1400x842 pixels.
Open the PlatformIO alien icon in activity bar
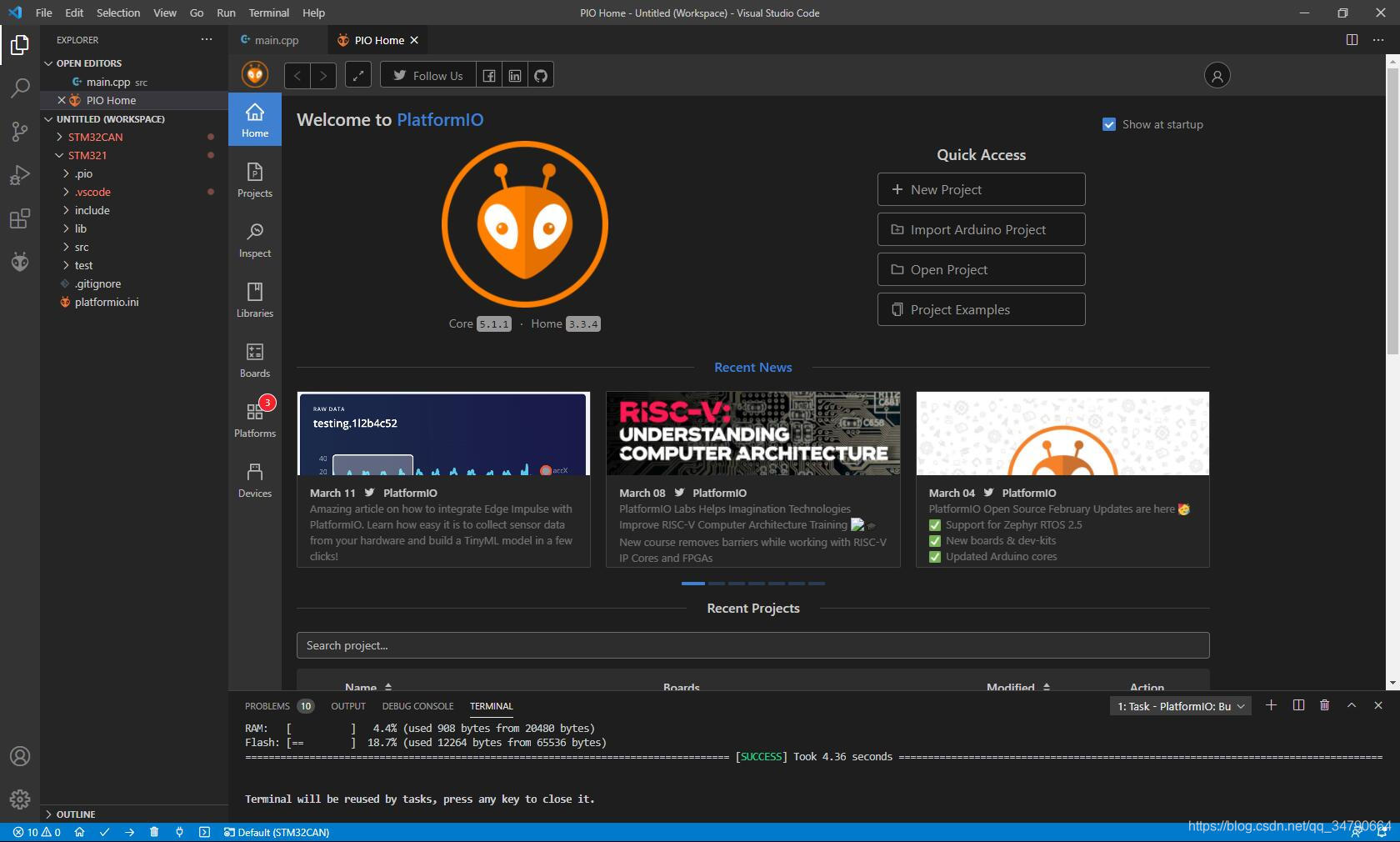tap(20, 262)
